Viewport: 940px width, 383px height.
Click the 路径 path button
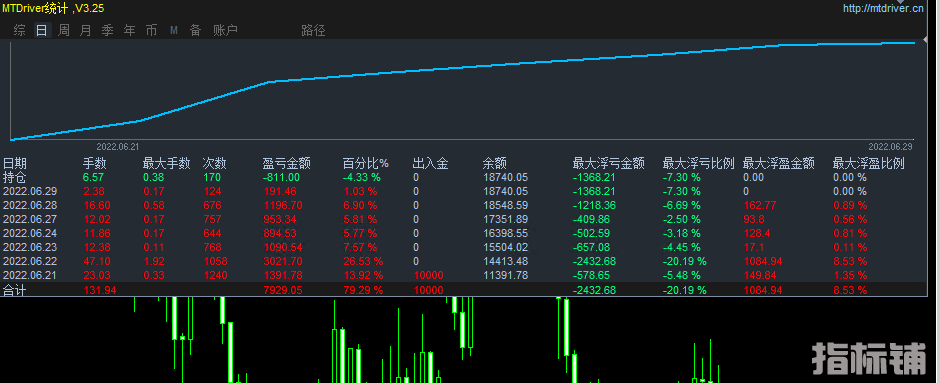point(313,31)
